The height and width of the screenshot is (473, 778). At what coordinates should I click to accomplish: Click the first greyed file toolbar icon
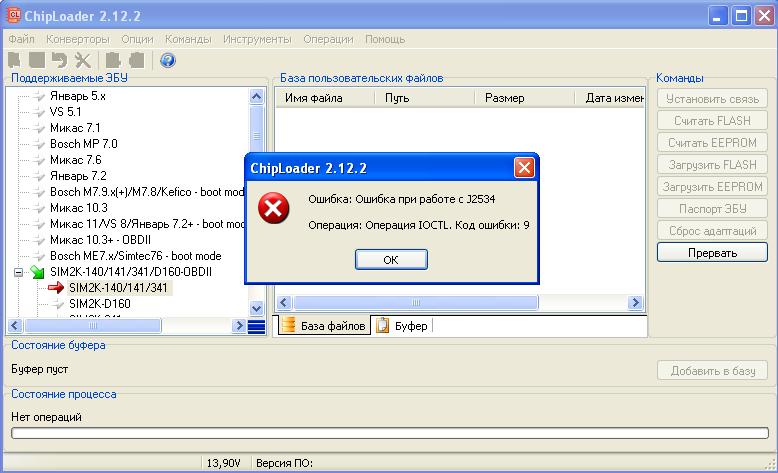14,60
